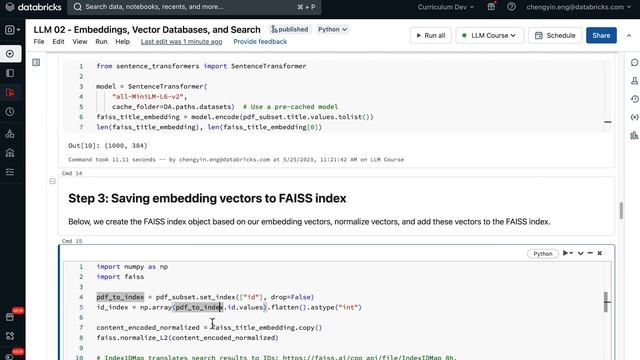Viewport: 640px width, 360px height.
Task: Open the View menu
Action: click(80, 42)
